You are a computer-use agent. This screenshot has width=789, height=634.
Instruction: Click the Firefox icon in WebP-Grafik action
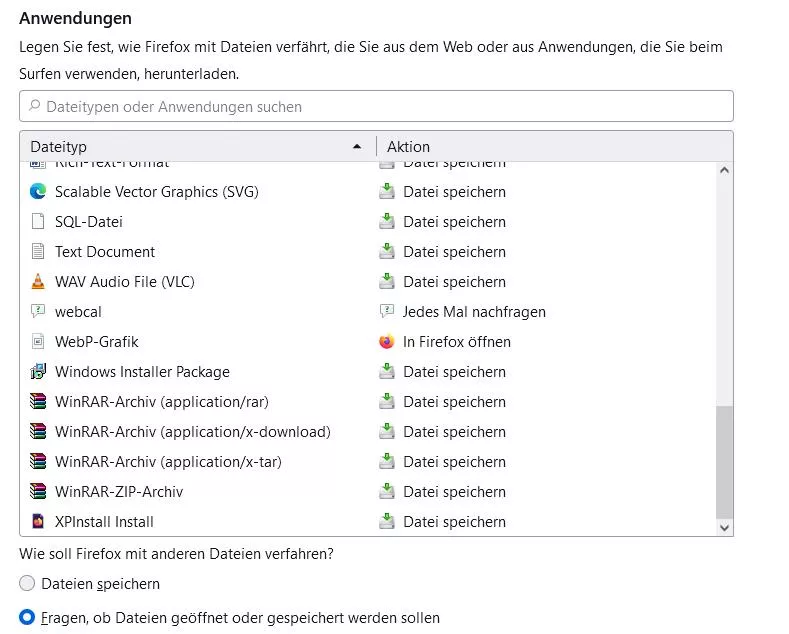[x=387, y=342]
